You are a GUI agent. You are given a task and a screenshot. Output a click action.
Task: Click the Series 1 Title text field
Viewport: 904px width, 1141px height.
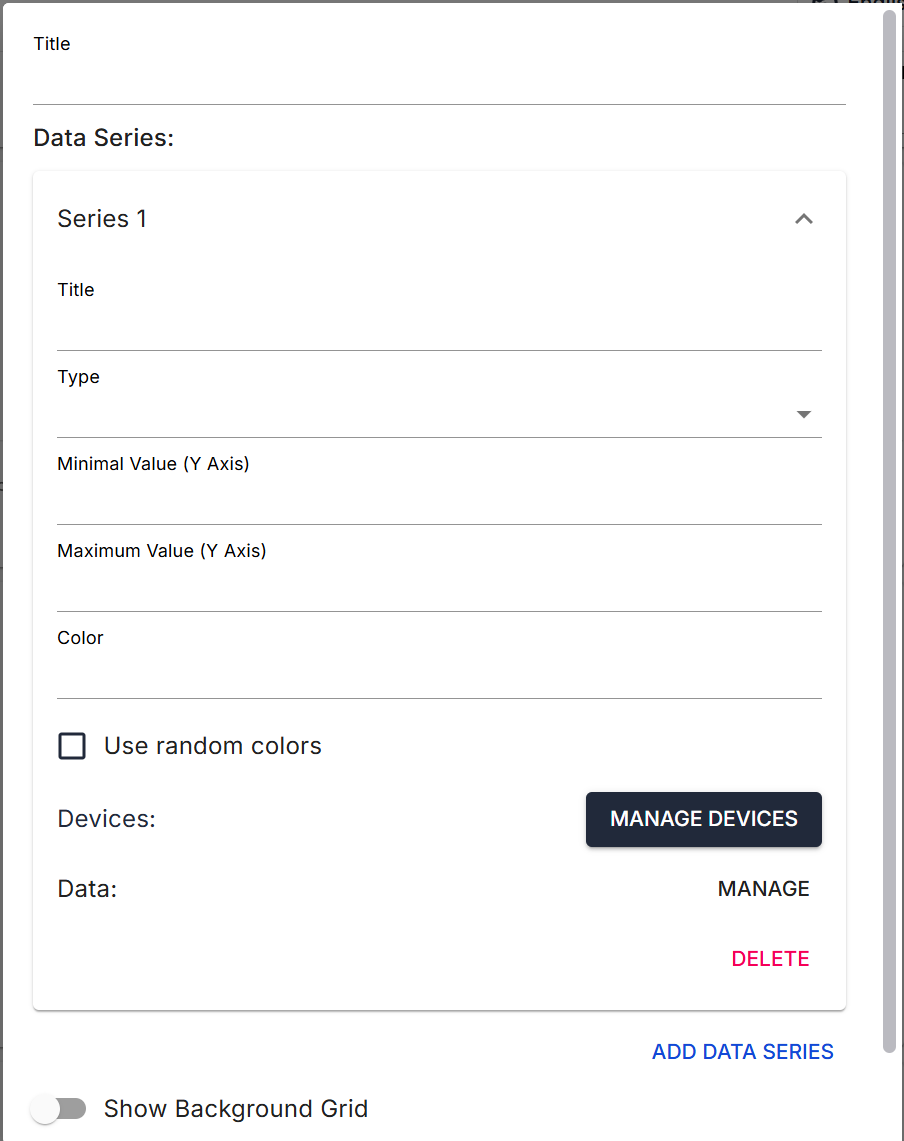click(439, 328)
